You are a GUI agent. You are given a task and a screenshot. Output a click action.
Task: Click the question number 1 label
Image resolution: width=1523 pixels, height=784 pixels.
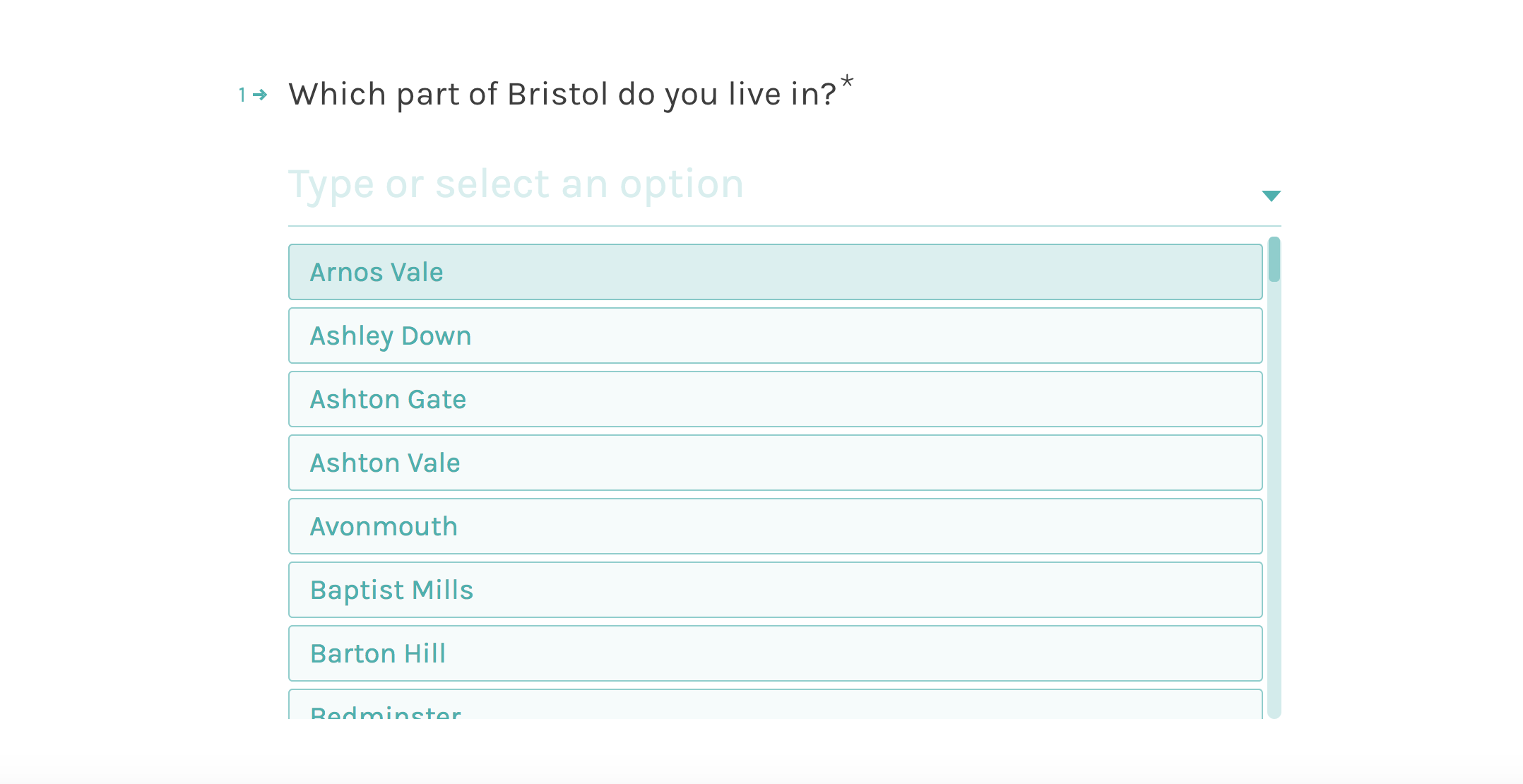point(242,95)
